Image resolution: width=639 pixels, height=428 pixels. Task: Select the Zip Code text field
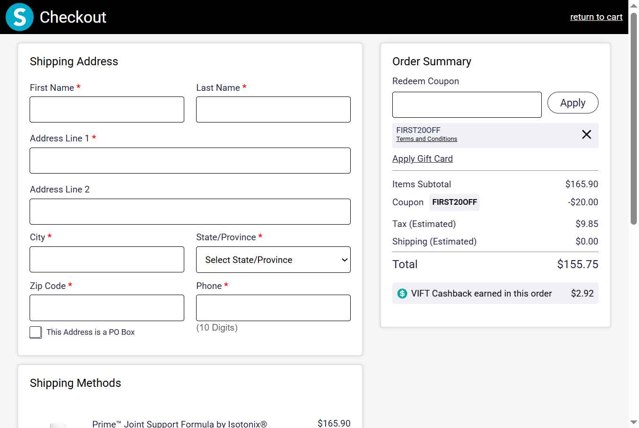[x=107, y=308]
